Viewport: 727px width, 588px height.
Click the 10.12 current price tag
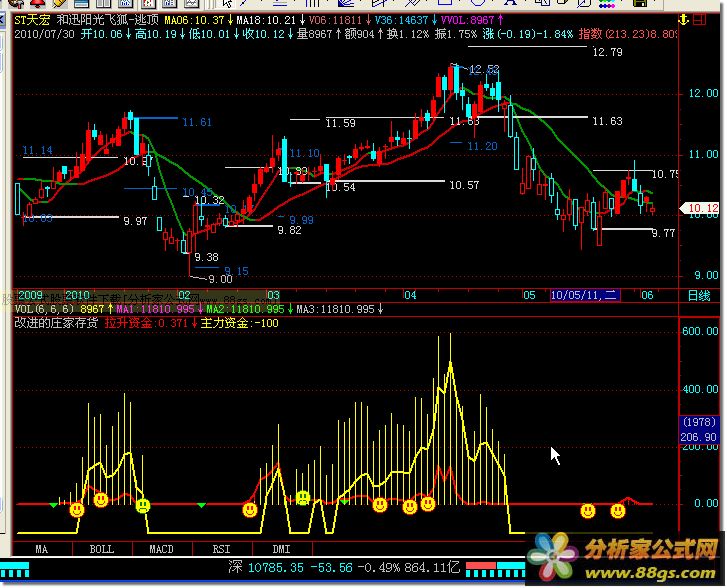[704, 209]
